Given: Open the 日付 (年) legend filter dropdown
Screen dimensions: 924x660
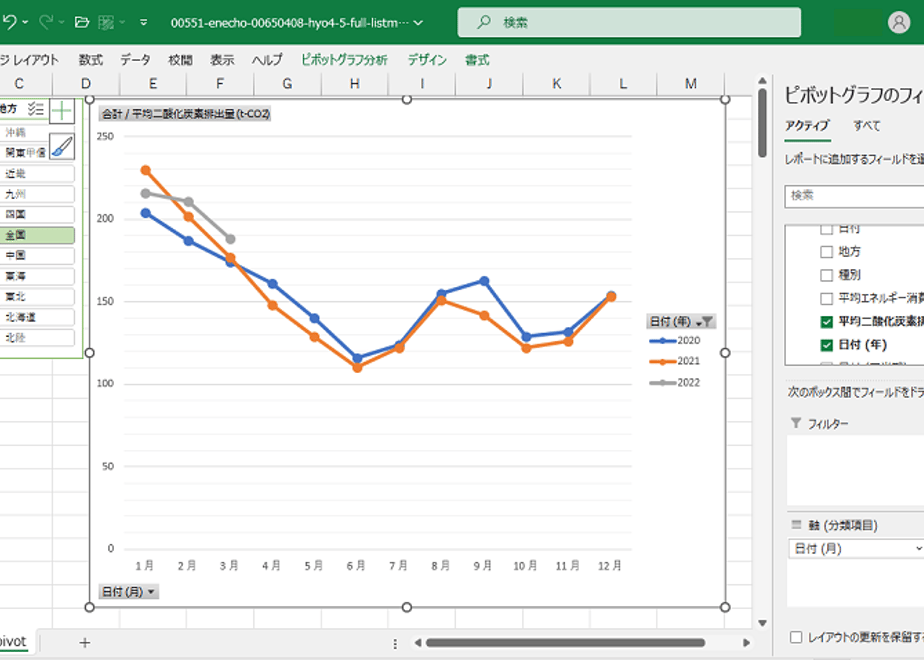Looking at the screenshot, I should (x=681, y=321).
